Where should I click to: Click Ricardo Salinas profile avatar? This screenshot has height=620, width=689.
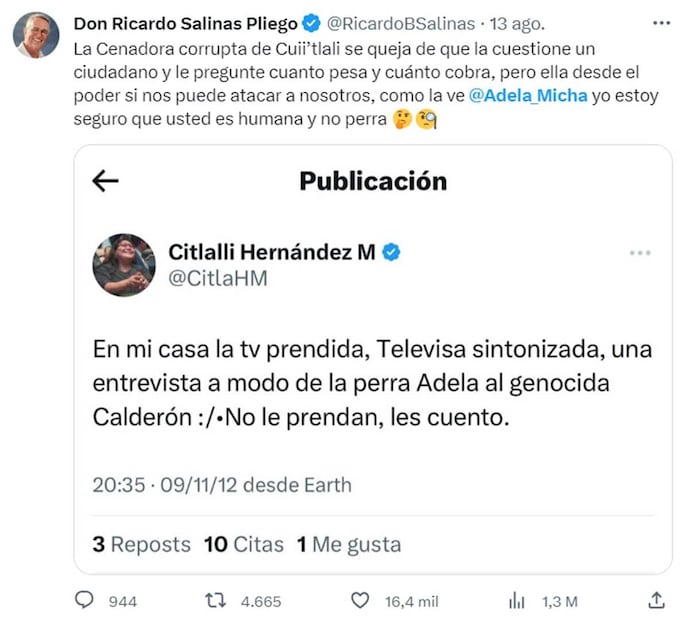pyautogui.click(x=36, y=35)
